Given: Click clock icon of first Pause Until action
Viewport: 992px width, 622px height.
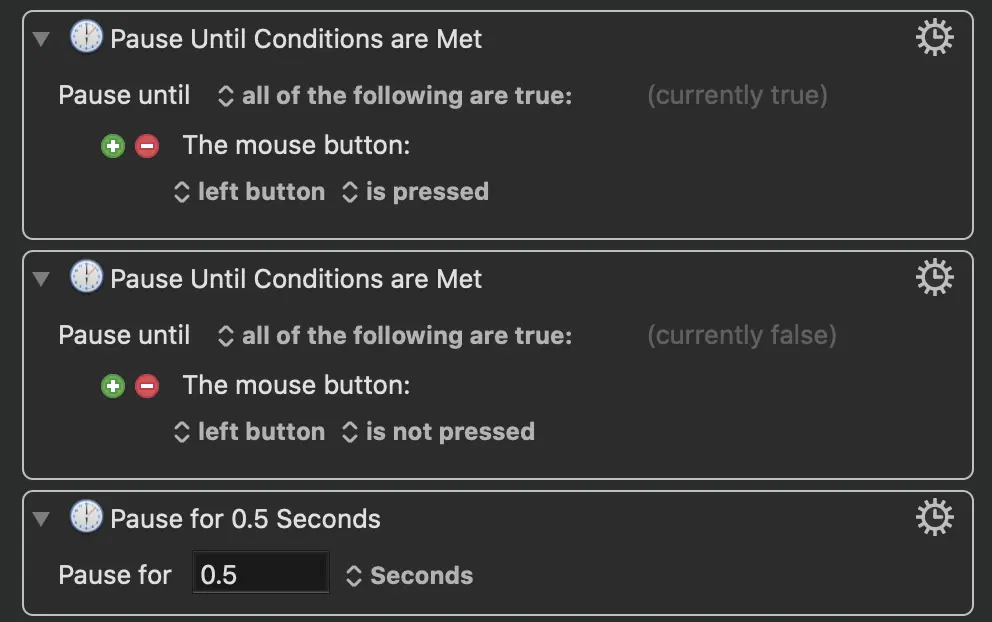Looking at the screenshot, I should click(86, 38).
